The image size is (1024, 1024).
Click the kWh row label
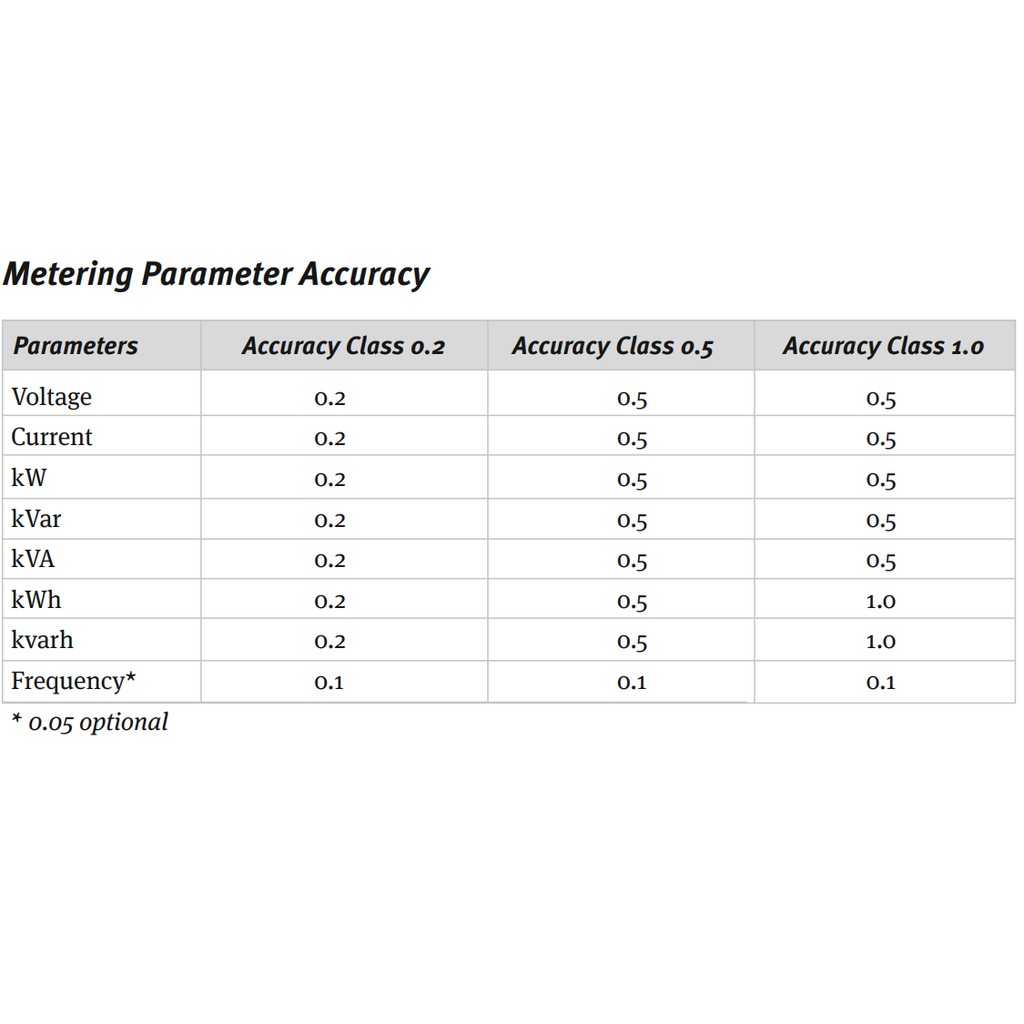37,600
